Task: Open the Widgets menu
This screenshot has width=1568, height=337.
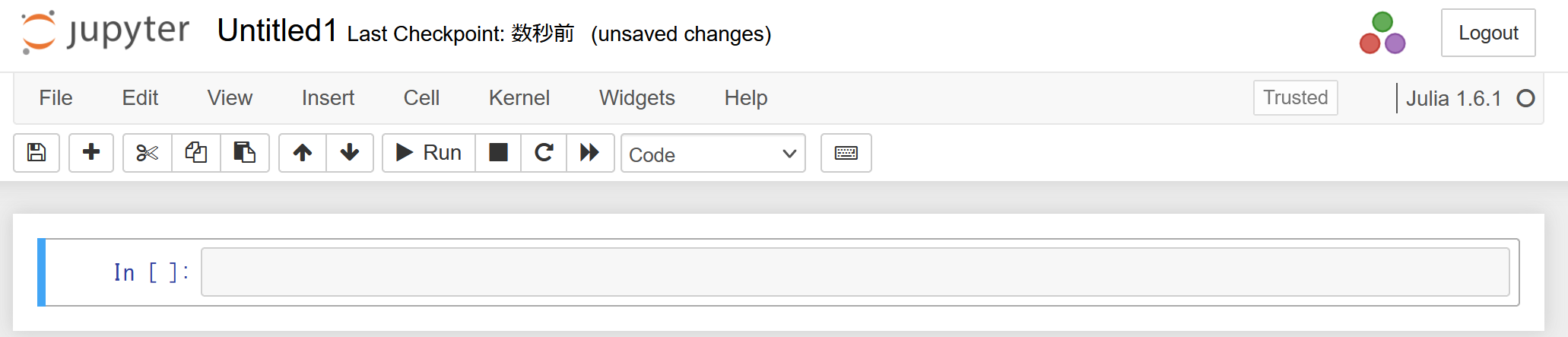Action: point(636,98)
